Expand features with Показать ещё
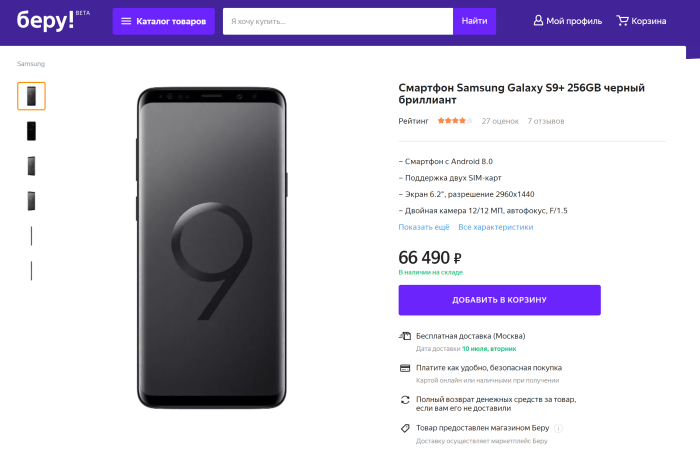This screenshot has height=455, width=700. [424, 227]
